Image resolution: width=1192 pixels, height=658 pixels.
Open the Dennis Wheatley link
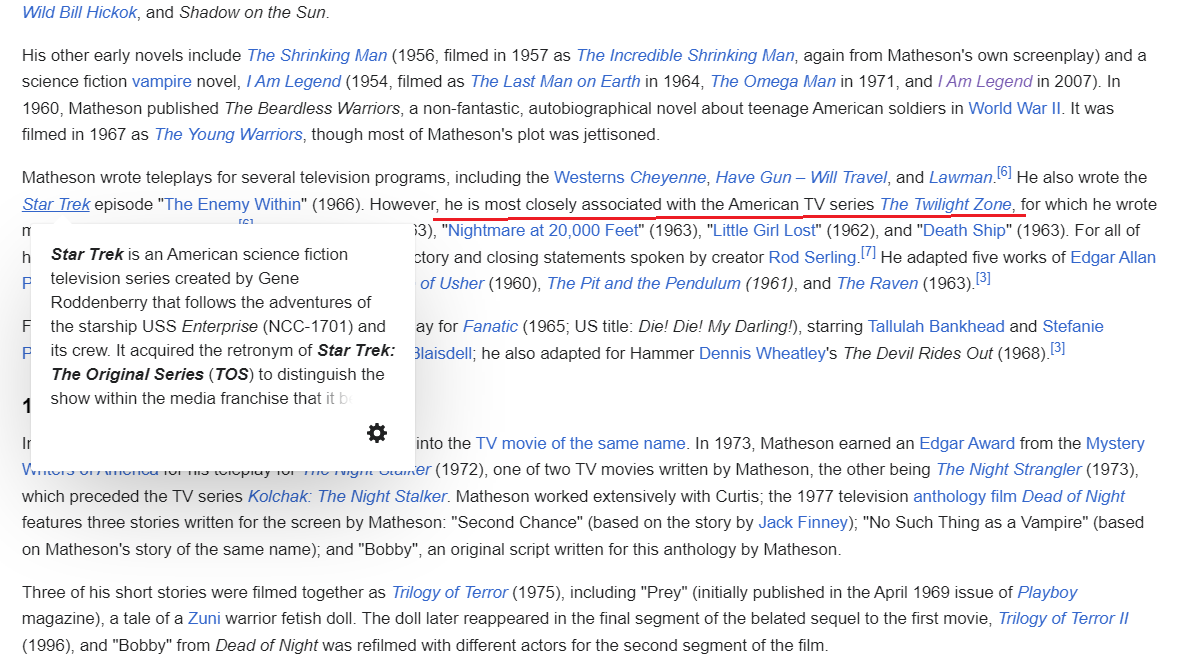tap(762, 353)
